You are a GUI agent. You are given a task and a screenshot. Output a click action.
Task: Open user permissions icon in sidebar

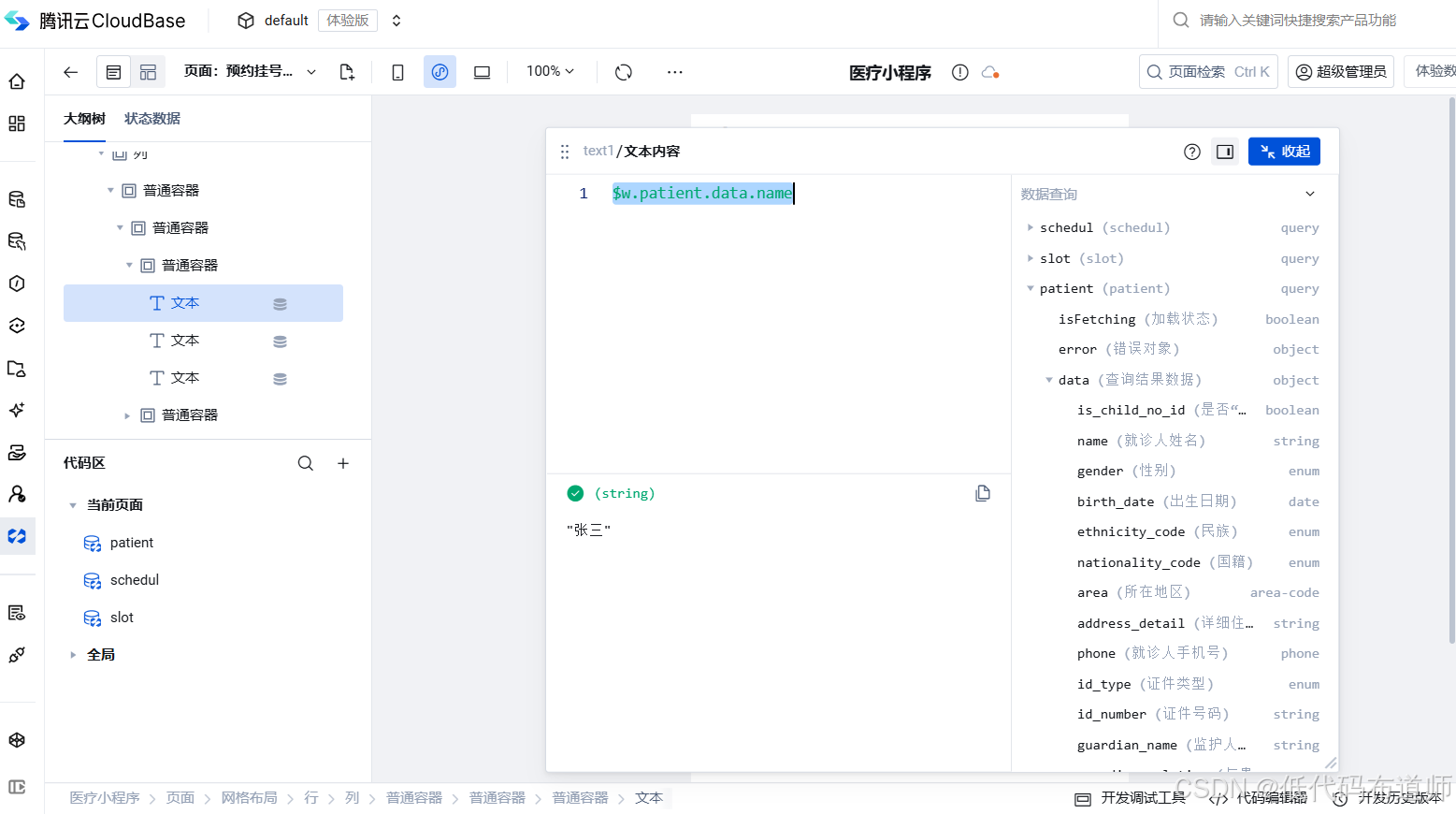click(x=17, y=494)
